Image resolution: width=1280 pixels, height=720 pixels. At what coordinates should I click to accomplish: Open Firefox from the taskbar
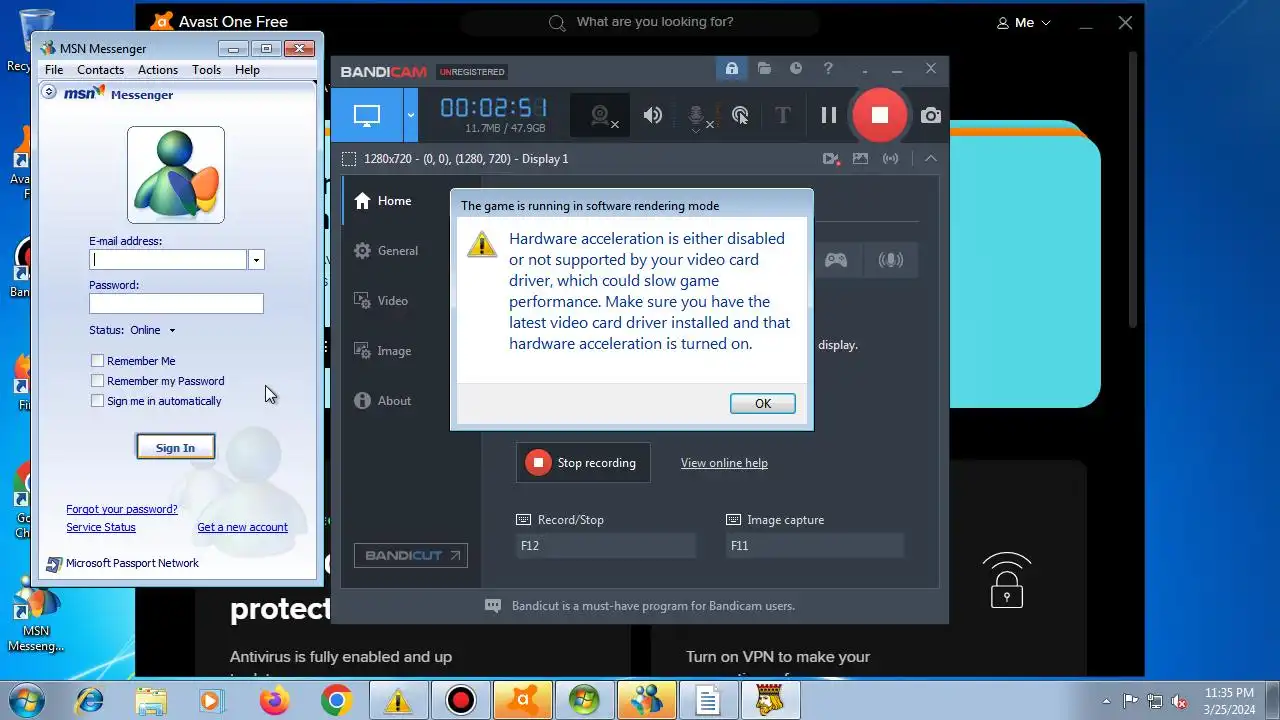273,701
